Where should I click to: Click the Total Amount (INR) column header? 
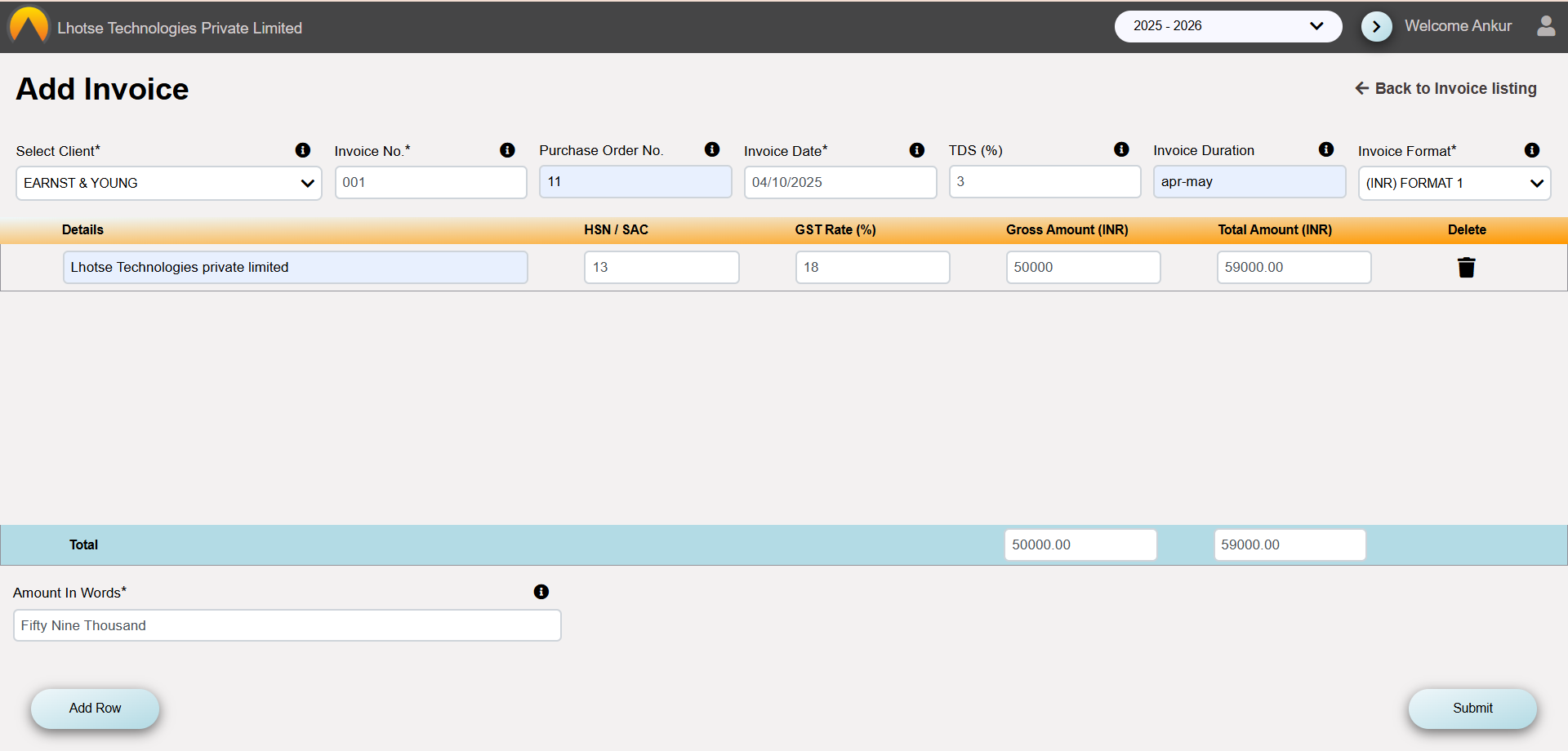coord(1275,229)
